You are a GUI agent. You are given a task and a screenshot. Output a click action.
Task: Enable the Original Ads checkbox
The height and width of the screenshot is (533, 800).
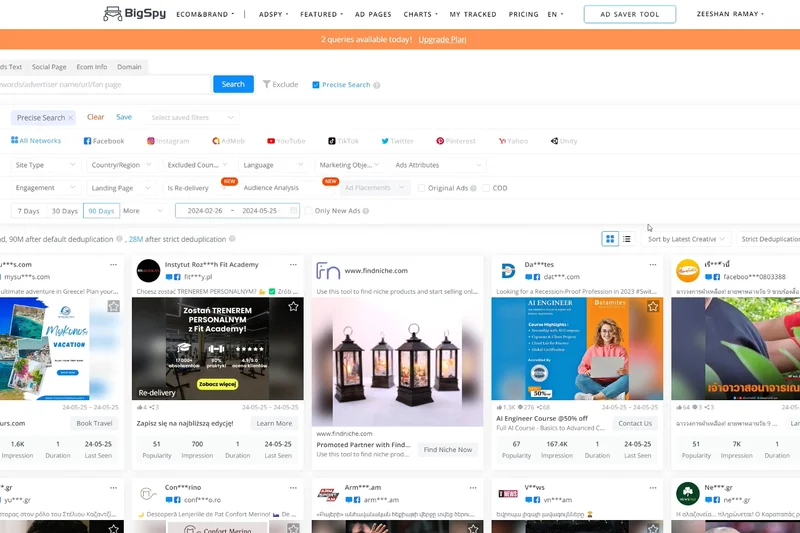pyautogui.click(x=422, y=188)
